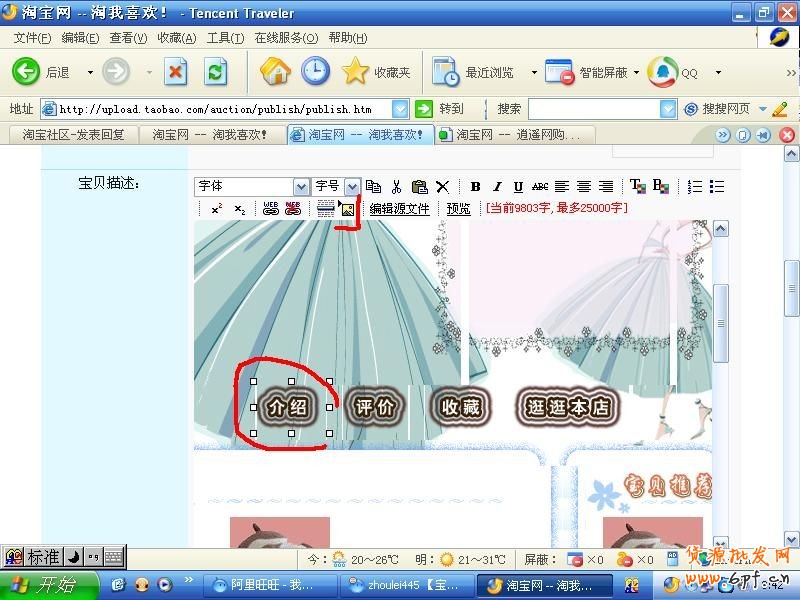The height and width of the screenshot is (600, 800).
Task: Open the 字号 font size dropdown
Action: point(352,187)
